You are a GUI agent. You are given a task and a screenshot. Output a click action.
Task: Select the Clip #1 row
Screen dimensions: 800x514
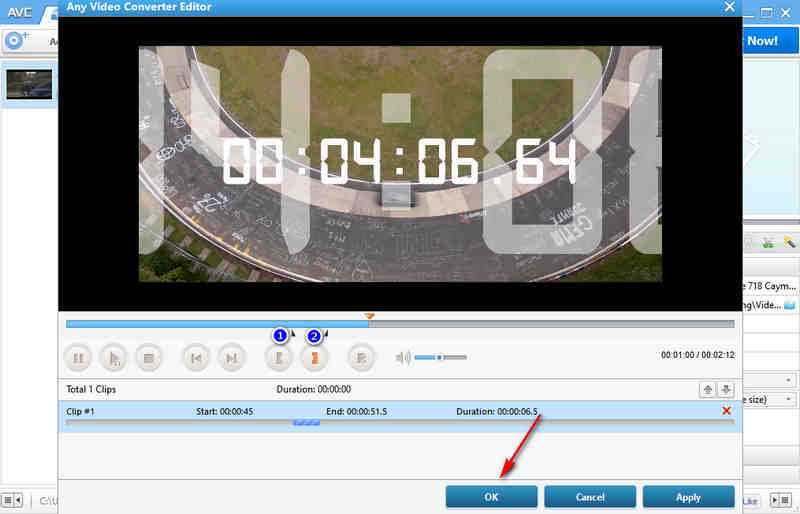pyautogui.click(x=400, y=417)
